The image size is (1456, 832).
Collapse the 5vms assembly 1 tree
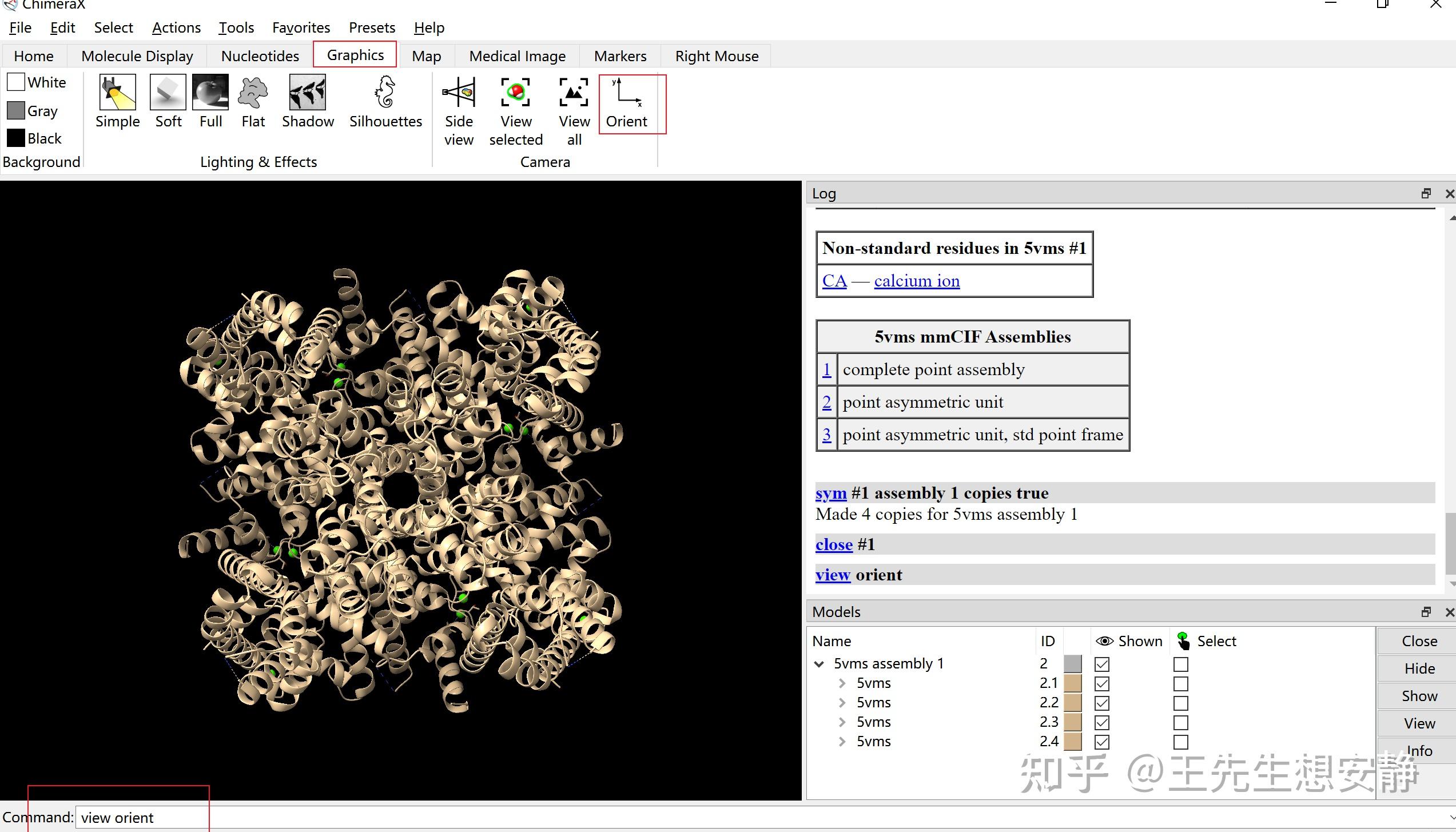(x=820, y=664)
